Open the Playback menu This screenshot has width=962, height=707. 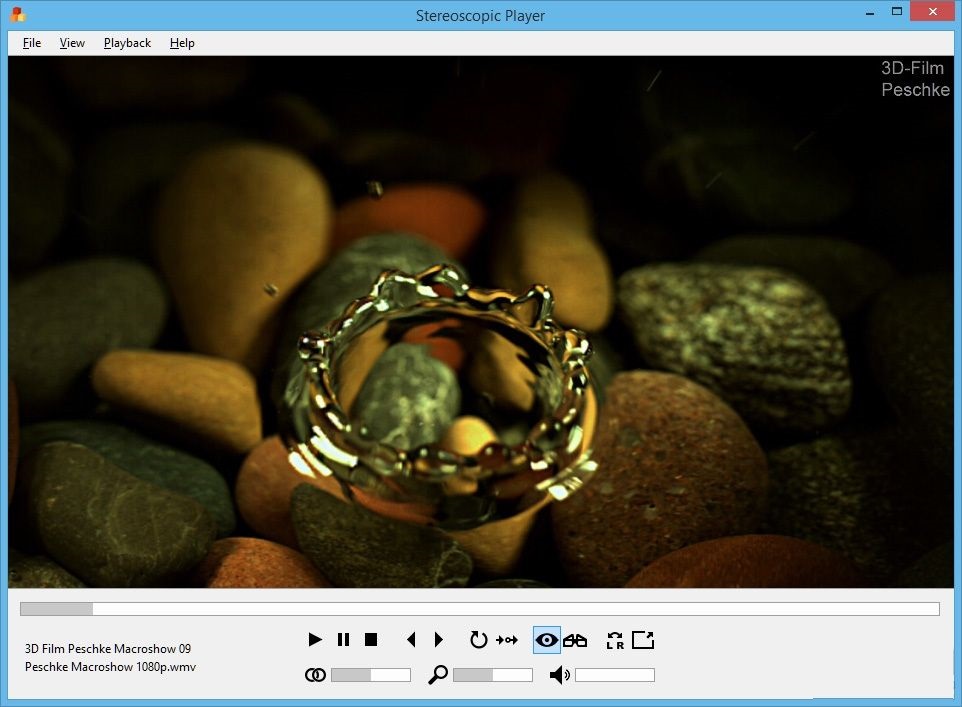point(127,43)
